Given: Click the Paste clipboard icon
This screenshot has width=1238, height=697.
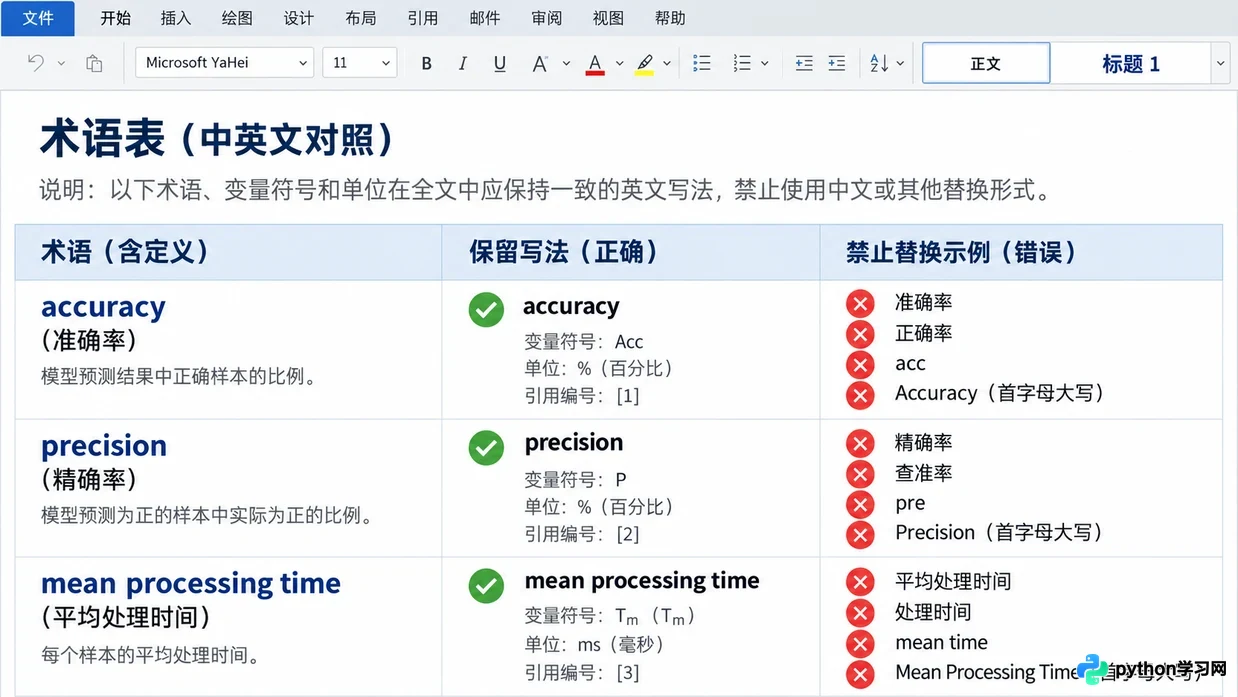Looking at the screenshot, I should coord(94,63).
